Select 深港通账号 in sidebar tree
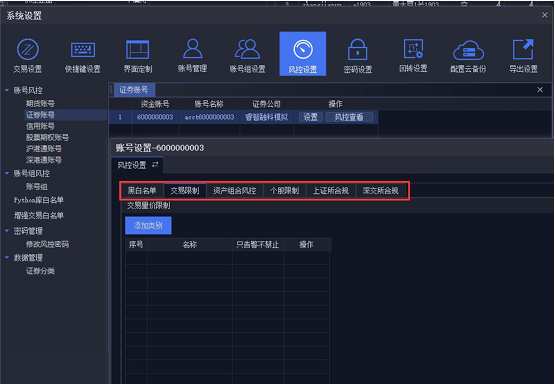 [44, 160]
